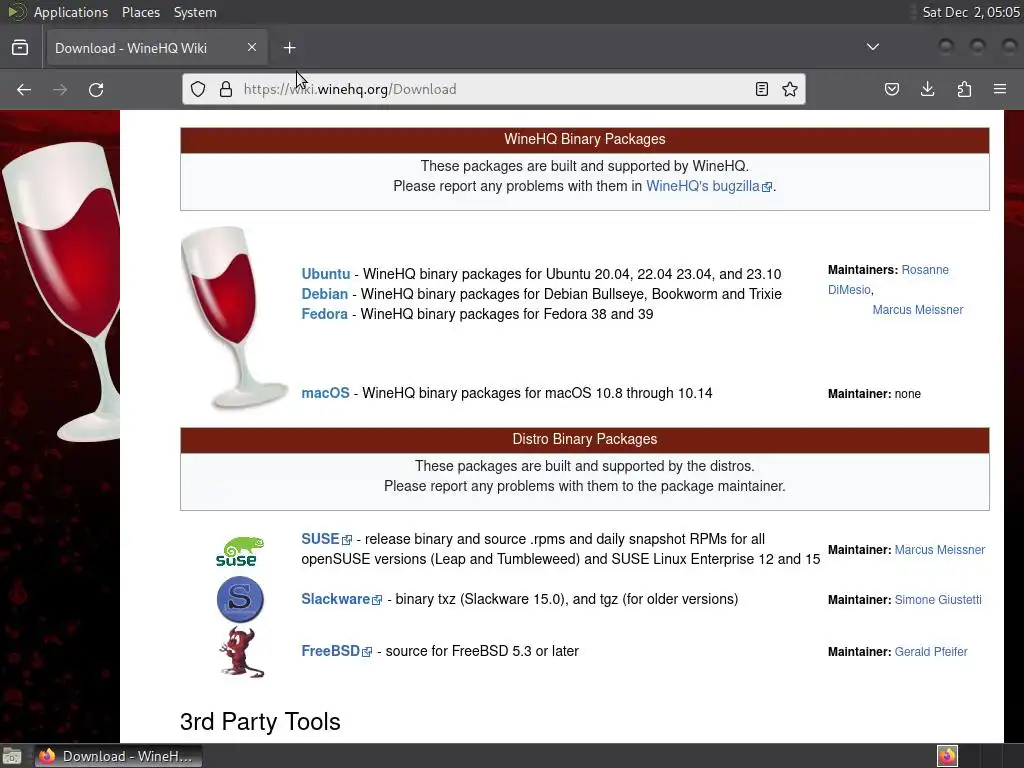The image size is (1024, 768).
Task: Open the extensions menu
Action: 964,89
